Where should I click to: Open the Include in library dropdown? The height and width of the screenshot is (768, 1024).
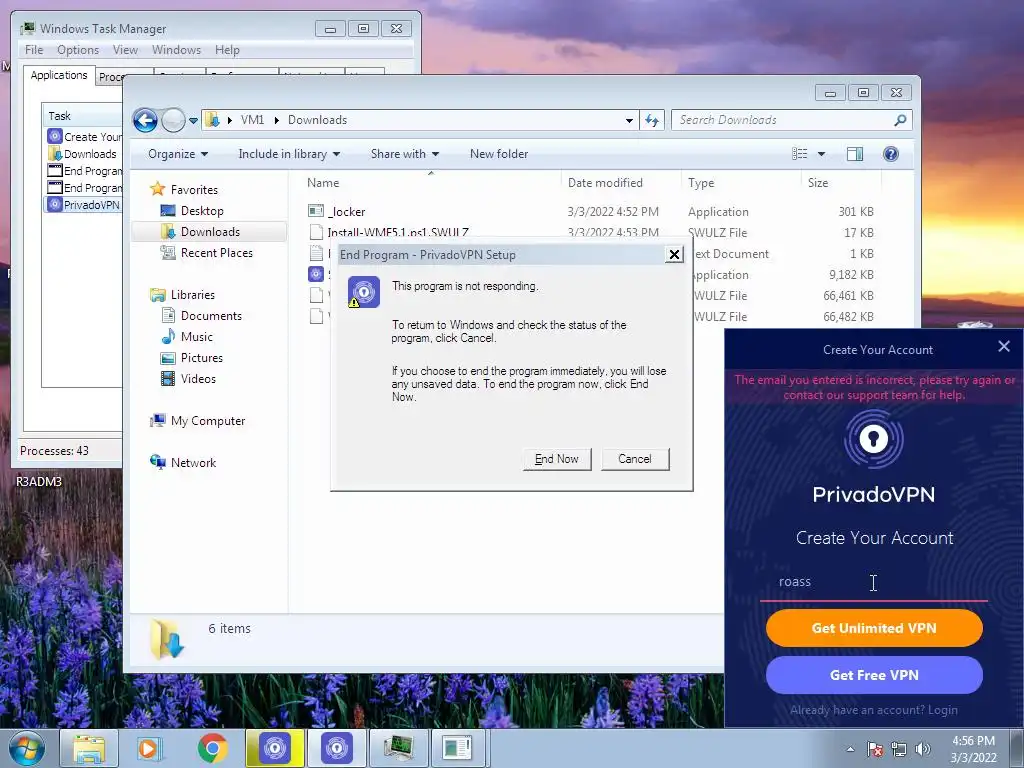[289, 154]
